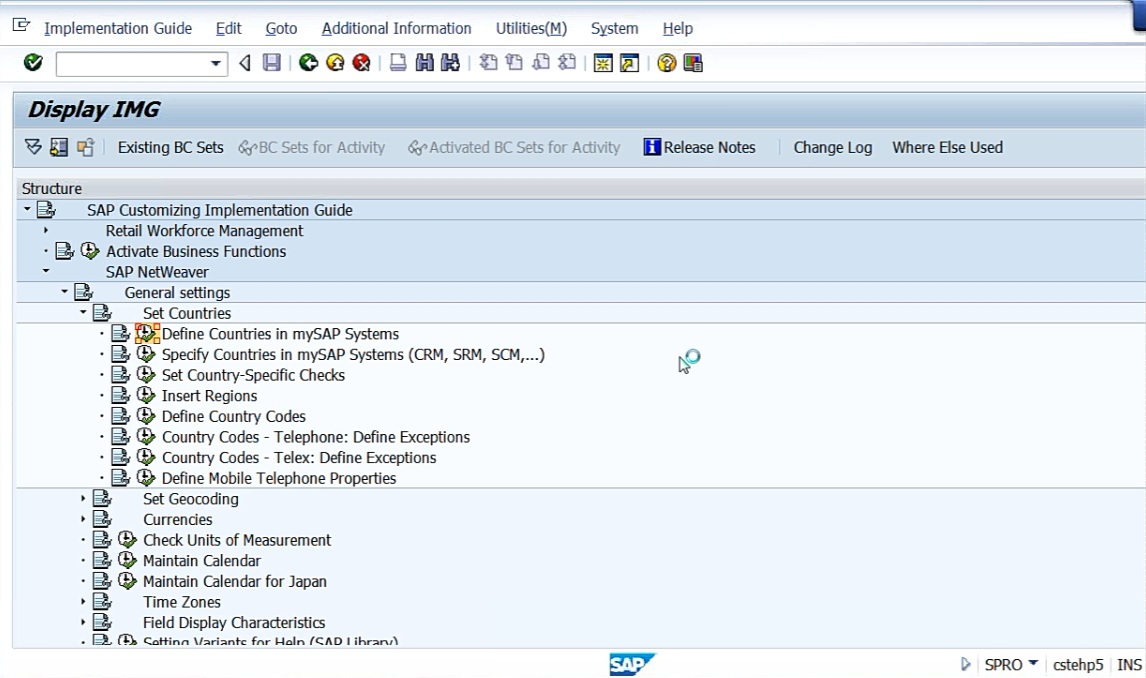Click the INS insert mode indicator
The width and height of the screenshot is (1146, 678).
click(x=1129, y=665)
